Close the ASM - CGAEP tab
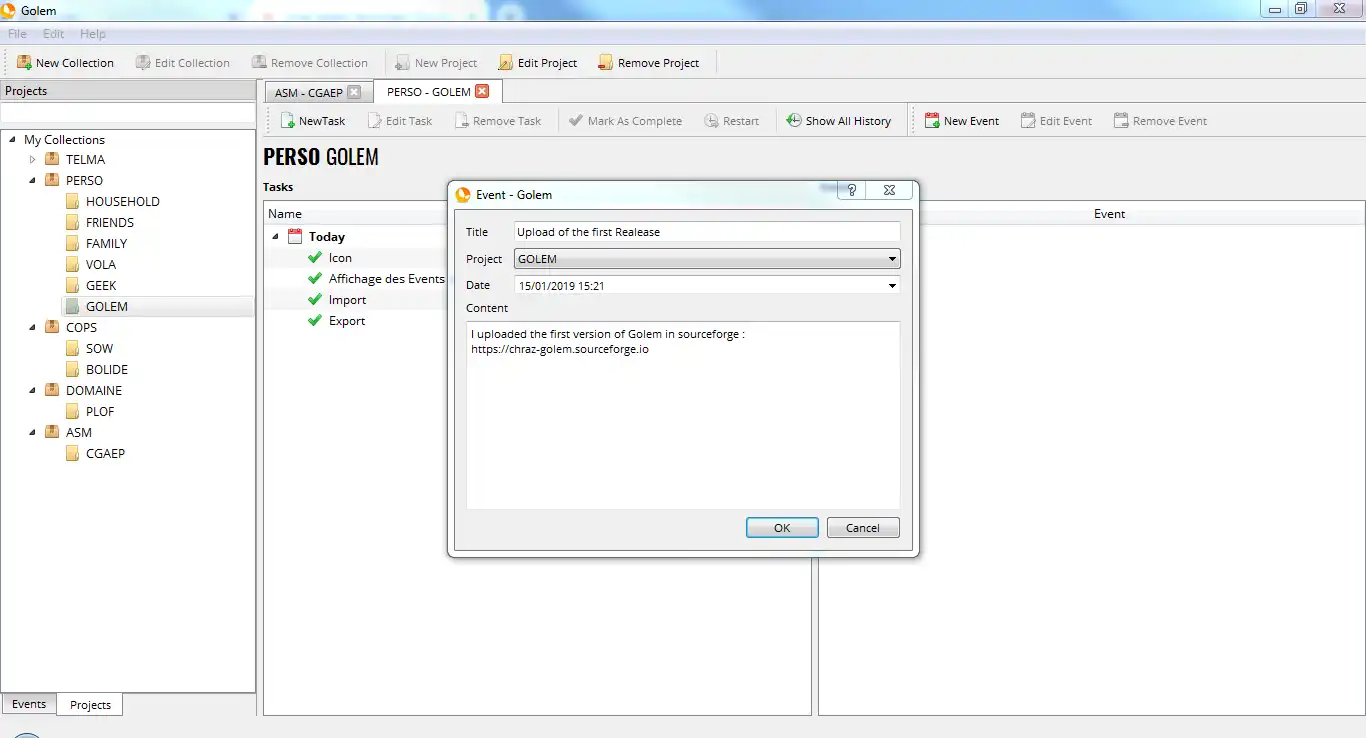 click(x=354, y=92)
